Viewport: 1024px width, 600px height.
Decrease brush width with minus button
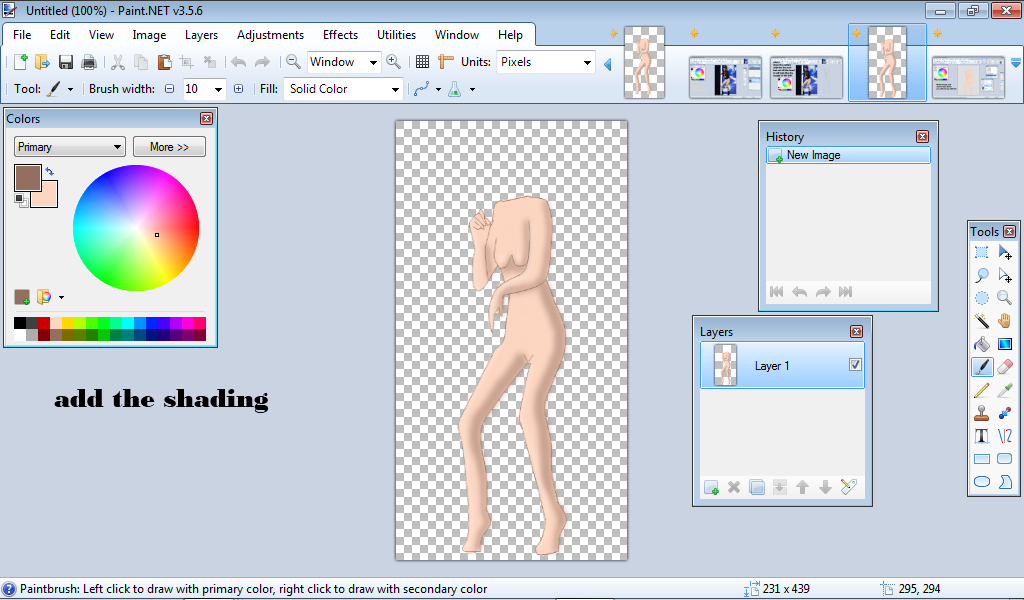click(x=170, y=89)
